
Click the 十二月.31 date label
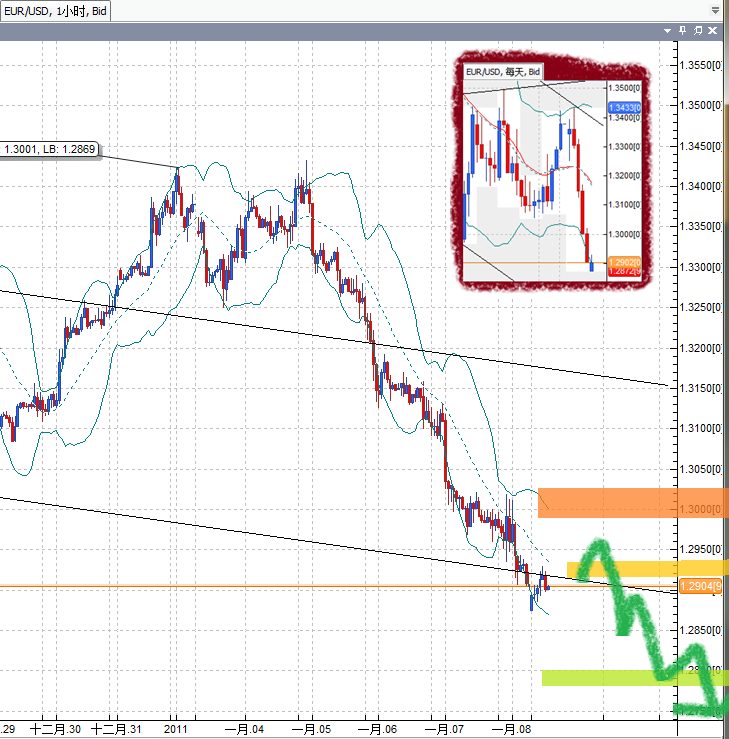click(x=116, y=729)
